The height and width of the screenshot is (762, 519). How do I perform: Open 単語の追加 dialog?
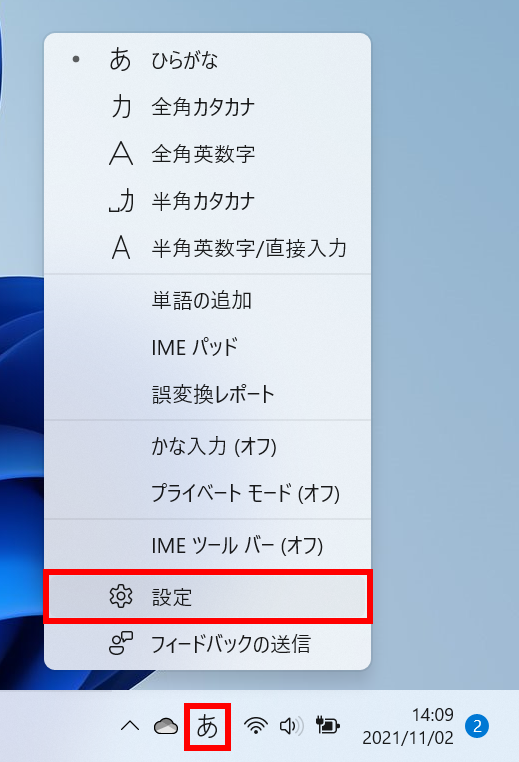coord(208,300)
